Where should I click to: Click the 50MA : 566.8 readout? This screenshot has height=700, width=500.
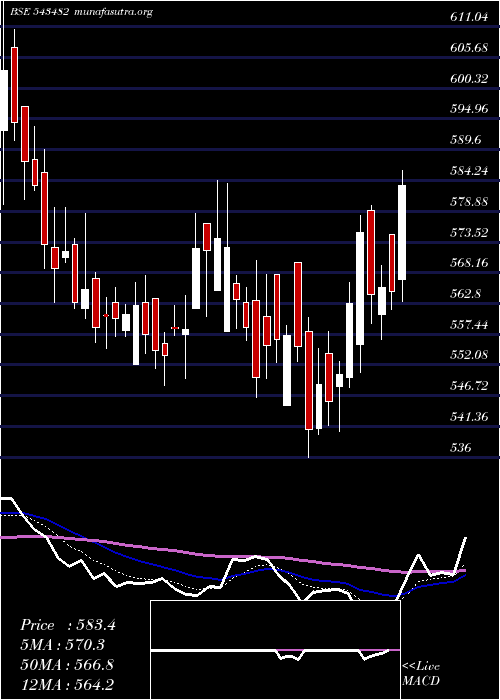click(x=67, y=665)
